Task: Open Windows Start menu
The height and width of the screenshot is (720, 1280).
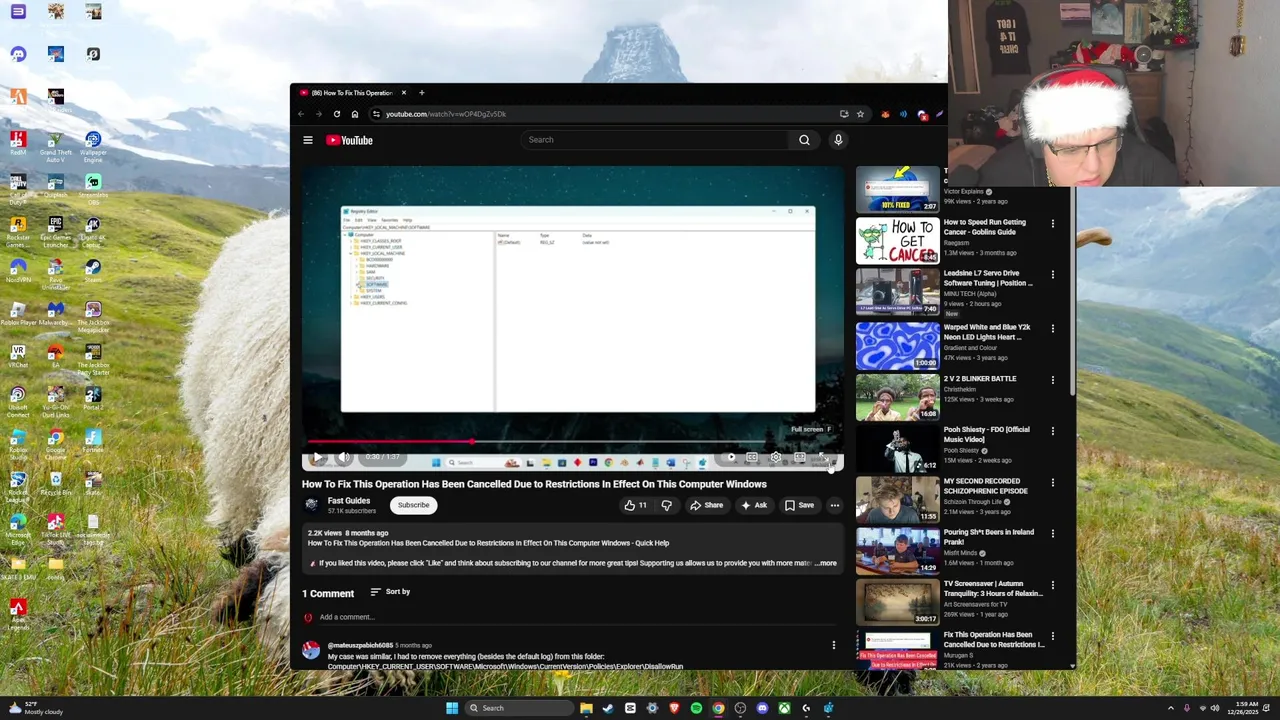Action: [x=452, y=708]
